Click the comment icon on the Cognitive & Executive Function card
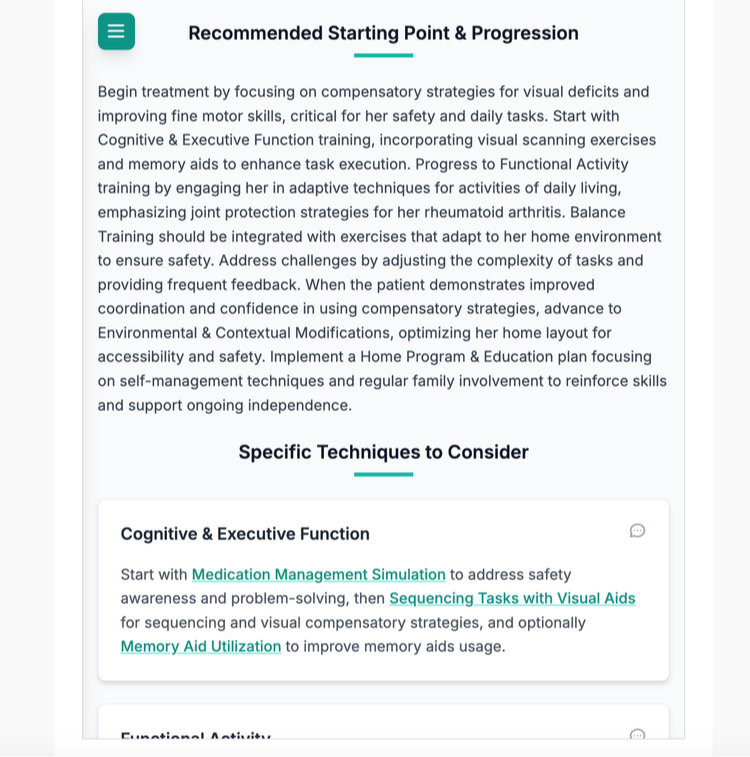This screenshot has width=750, height=757. (x=637, y=531)
